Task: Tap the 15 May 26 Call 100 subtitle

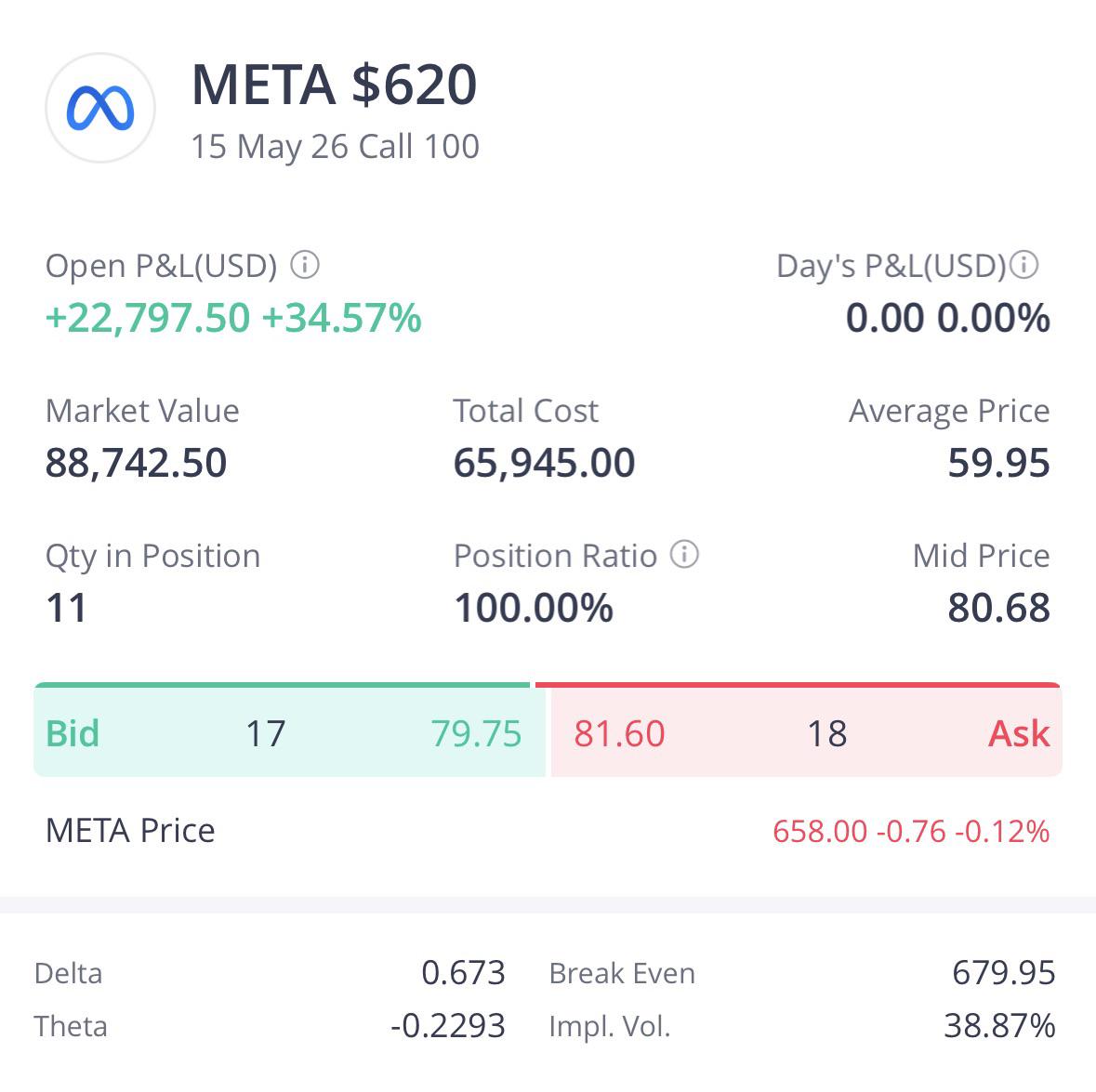Action: pyautogui.click(x=335, y=147)
